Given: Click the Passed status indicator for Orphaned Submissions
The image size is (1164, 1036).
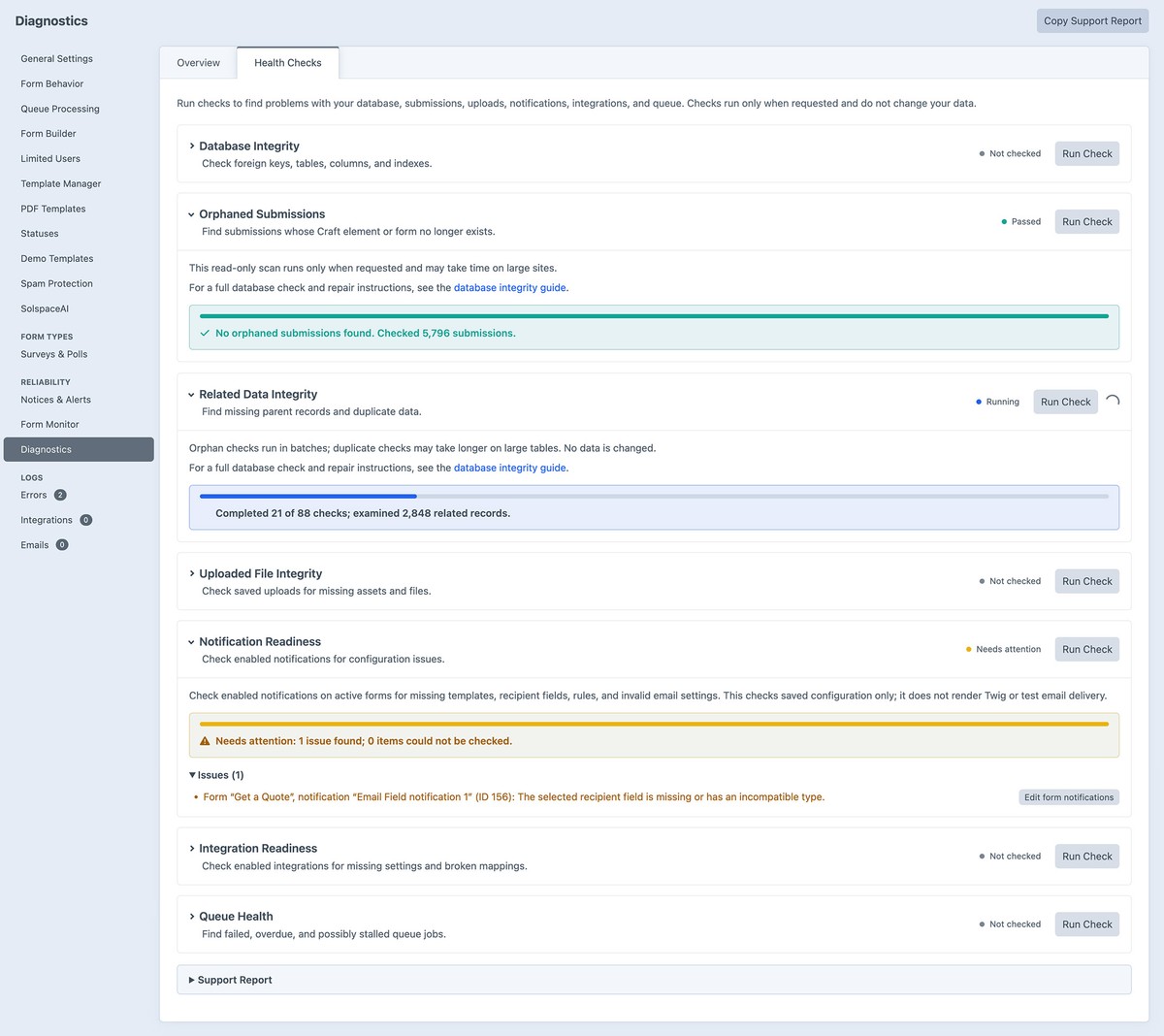Looking at the screenshot, I should [x=1020, y=222].
